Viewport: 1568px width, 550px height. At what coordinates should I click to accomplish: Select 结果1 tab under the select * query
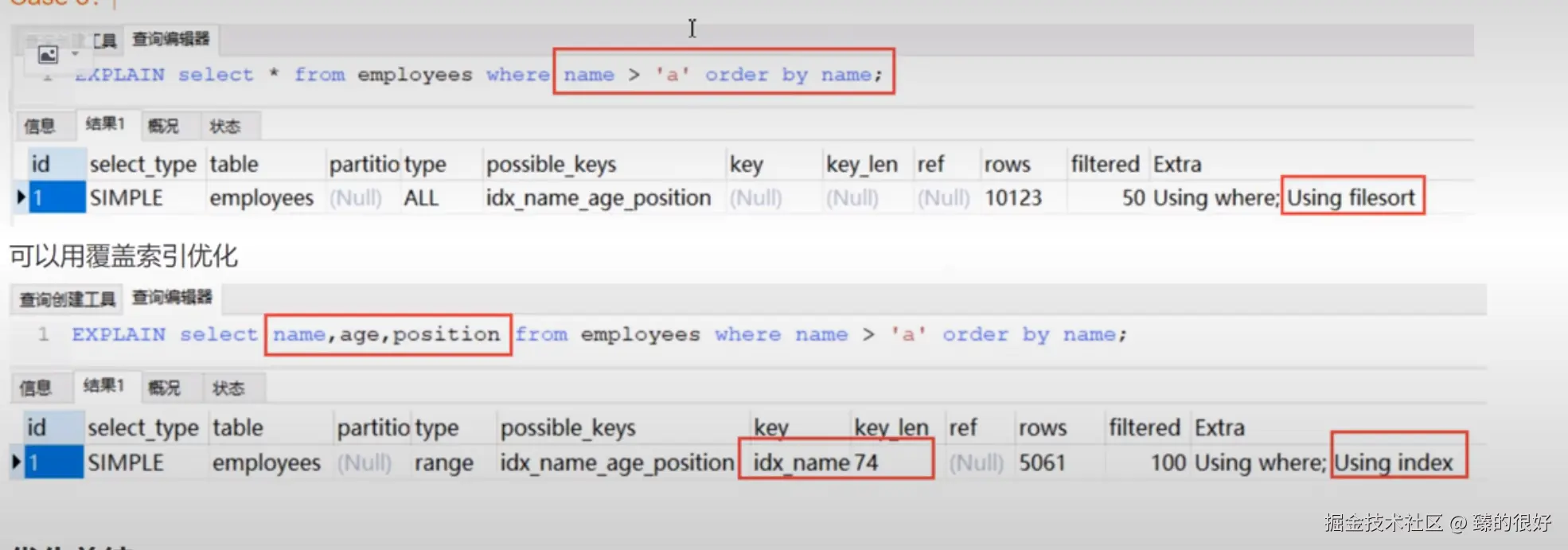(x=106, y=124)
